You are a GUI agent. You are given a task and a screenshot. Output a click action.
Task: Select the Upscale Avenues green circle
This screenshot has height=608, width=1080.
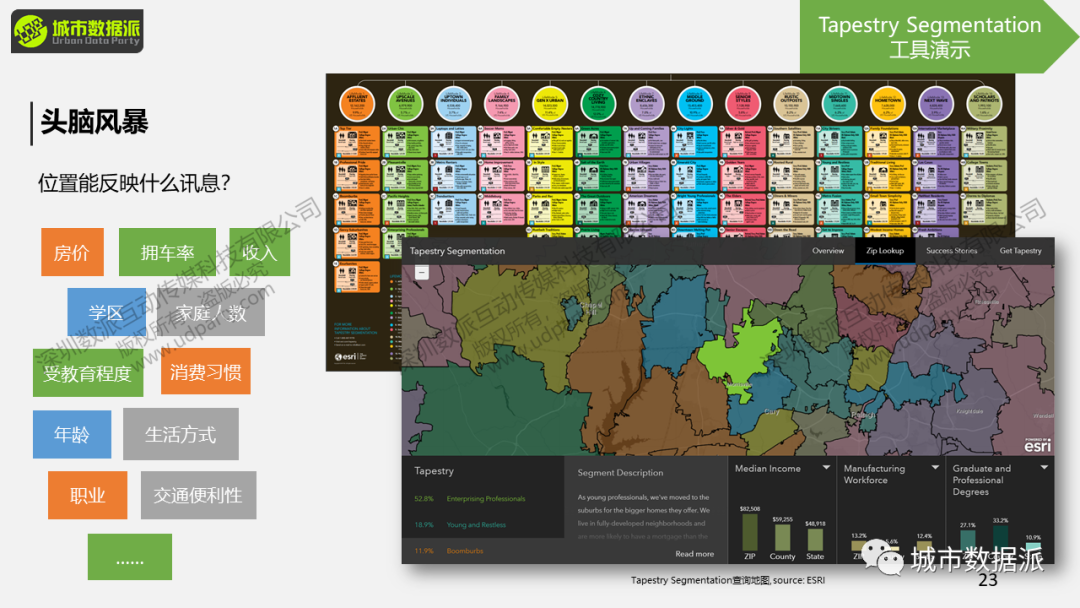[x=405, y=103]
